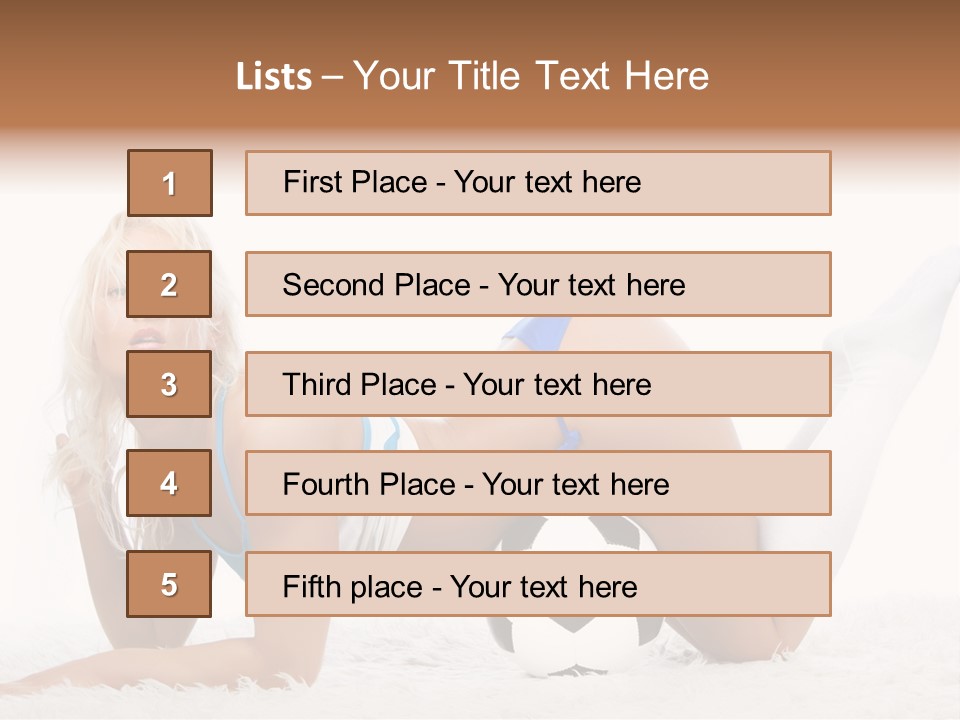
Task: Click the white fluffy carpet at slide bottom
Action: click(x=300, y=690)
